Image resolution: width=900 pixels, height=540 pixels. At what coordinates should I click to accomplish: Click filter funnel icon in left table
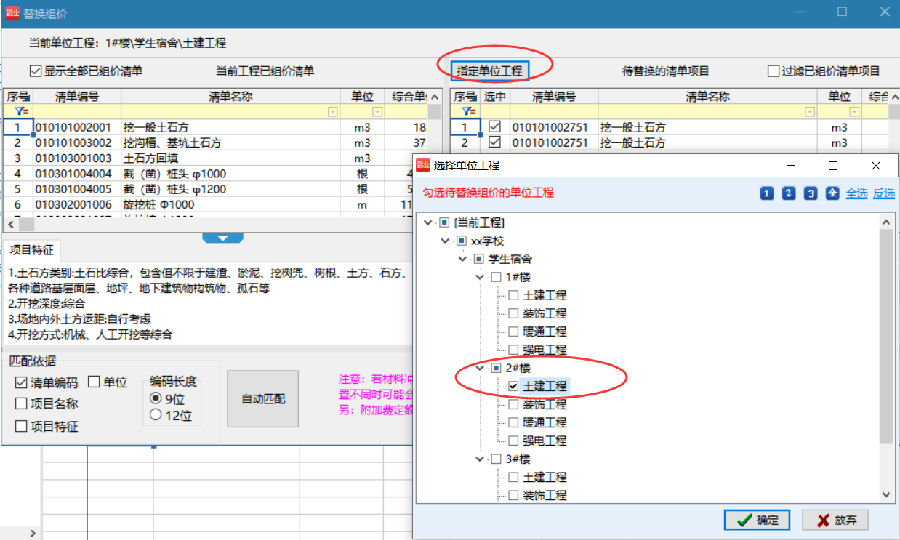[21, 111]
